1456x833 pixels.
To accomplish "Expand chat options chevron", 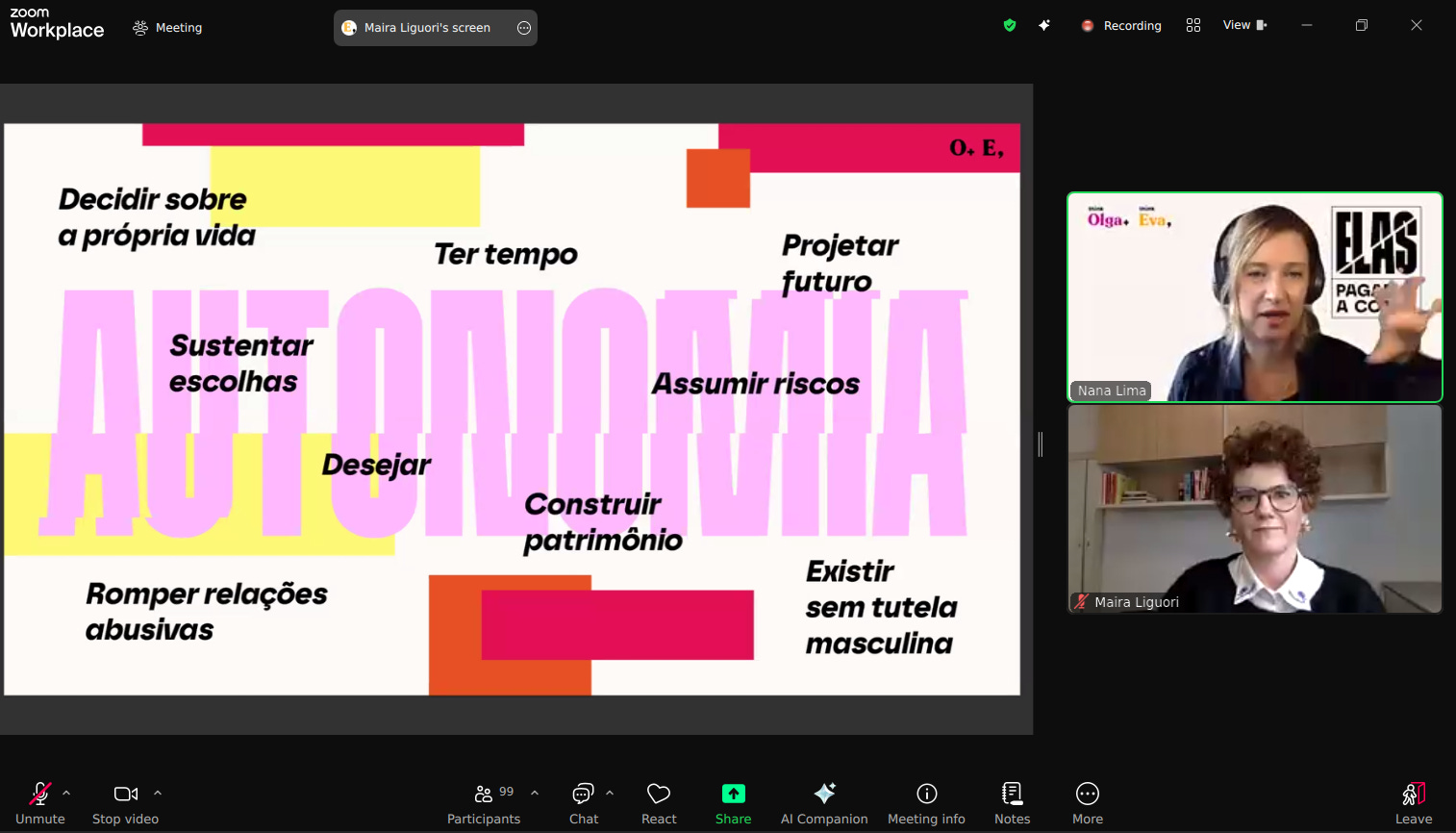I will (610, 794).
